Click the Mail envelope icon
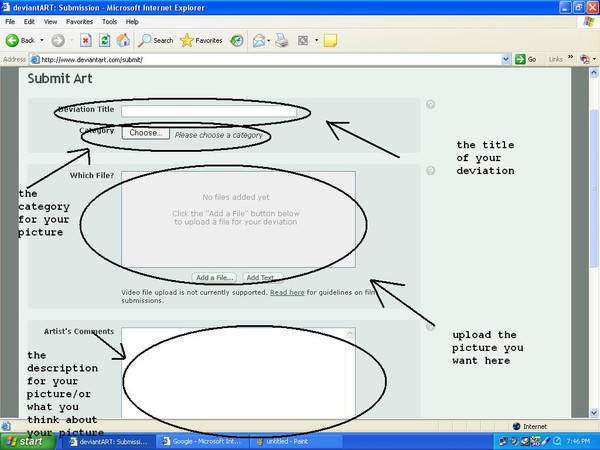Image resolution: width=600 pixels, height=450 pixels. click(x=259, y=40)
